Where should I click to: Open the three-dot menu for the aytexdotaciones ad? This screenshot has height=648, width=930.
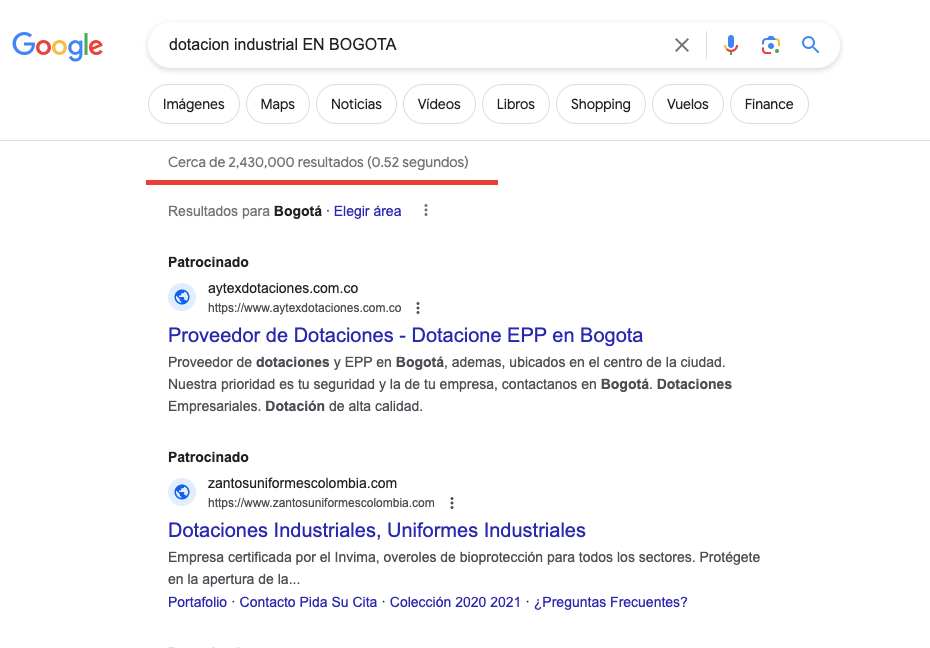click(418, 308)
